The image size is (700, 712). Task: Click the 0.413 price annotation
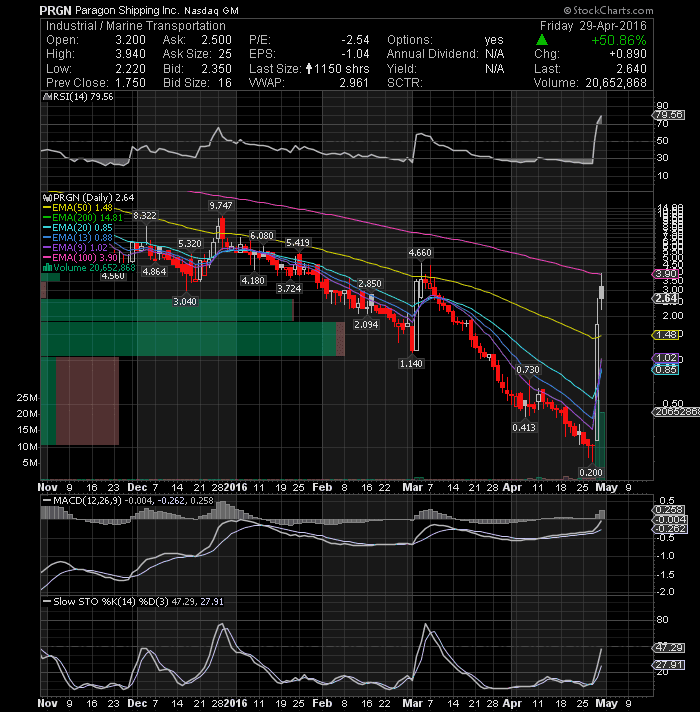click(x=524, y=427)
